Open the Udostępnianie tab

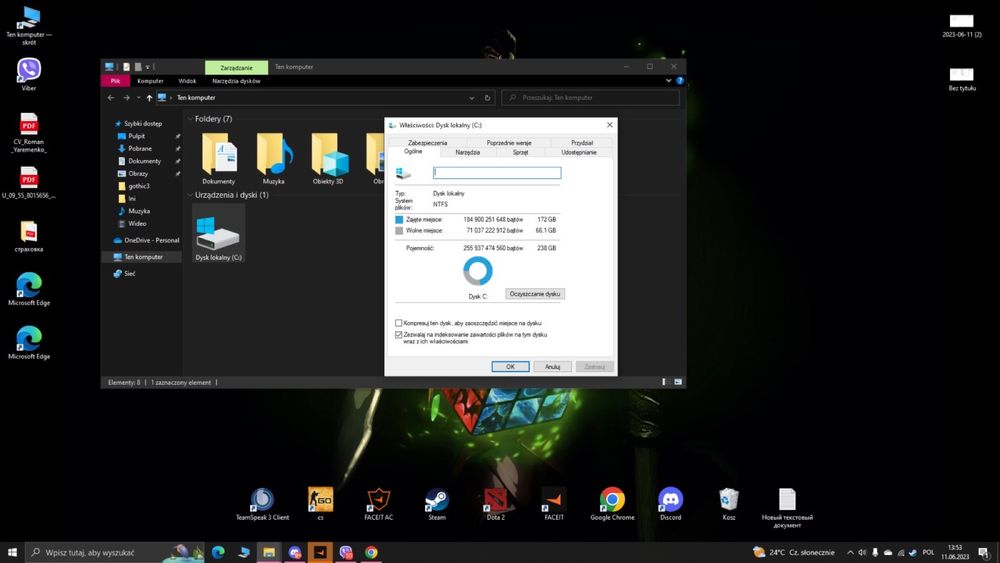coord(578,152)
